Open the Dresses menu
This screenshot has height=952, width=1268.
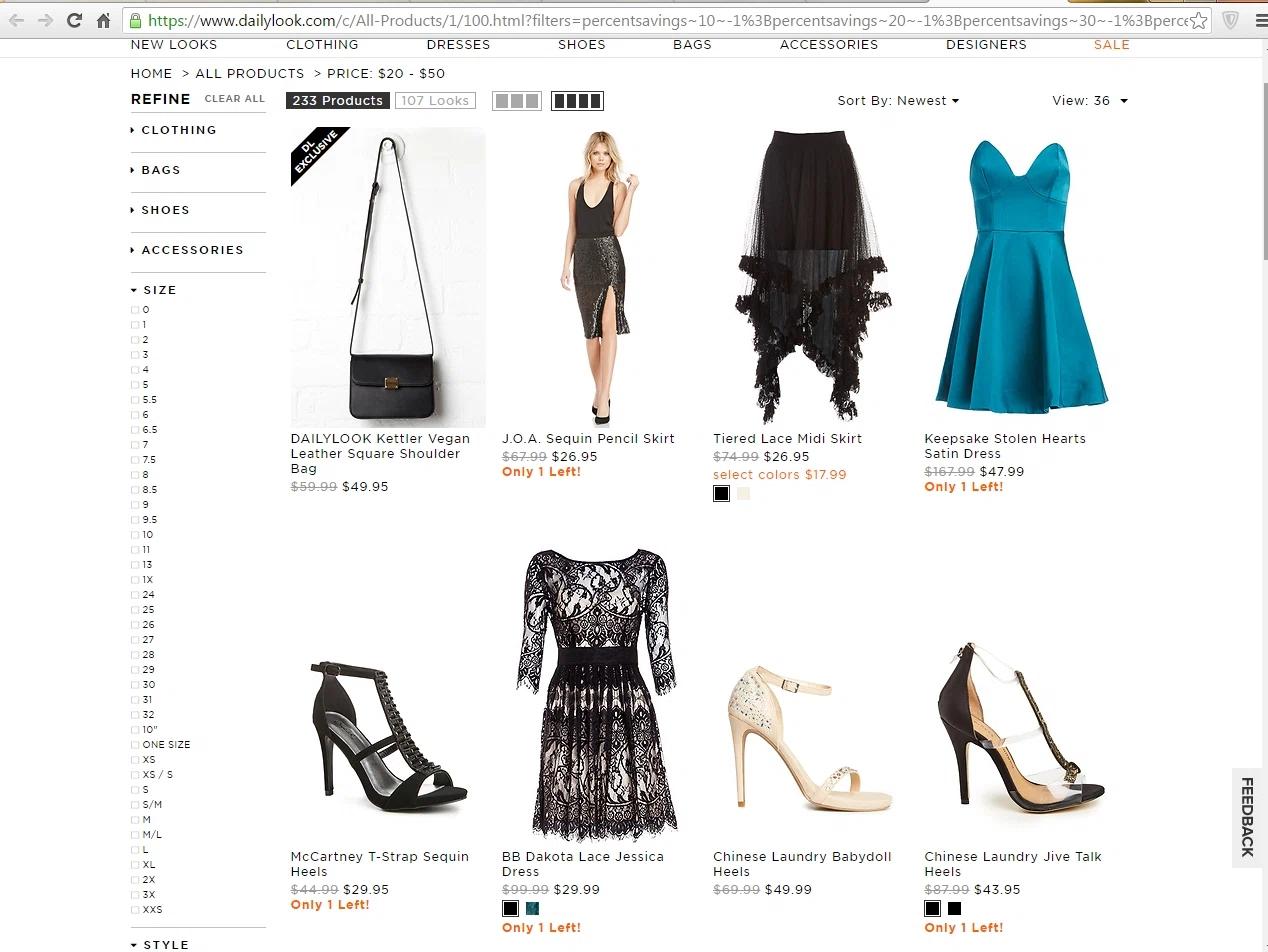458,45
